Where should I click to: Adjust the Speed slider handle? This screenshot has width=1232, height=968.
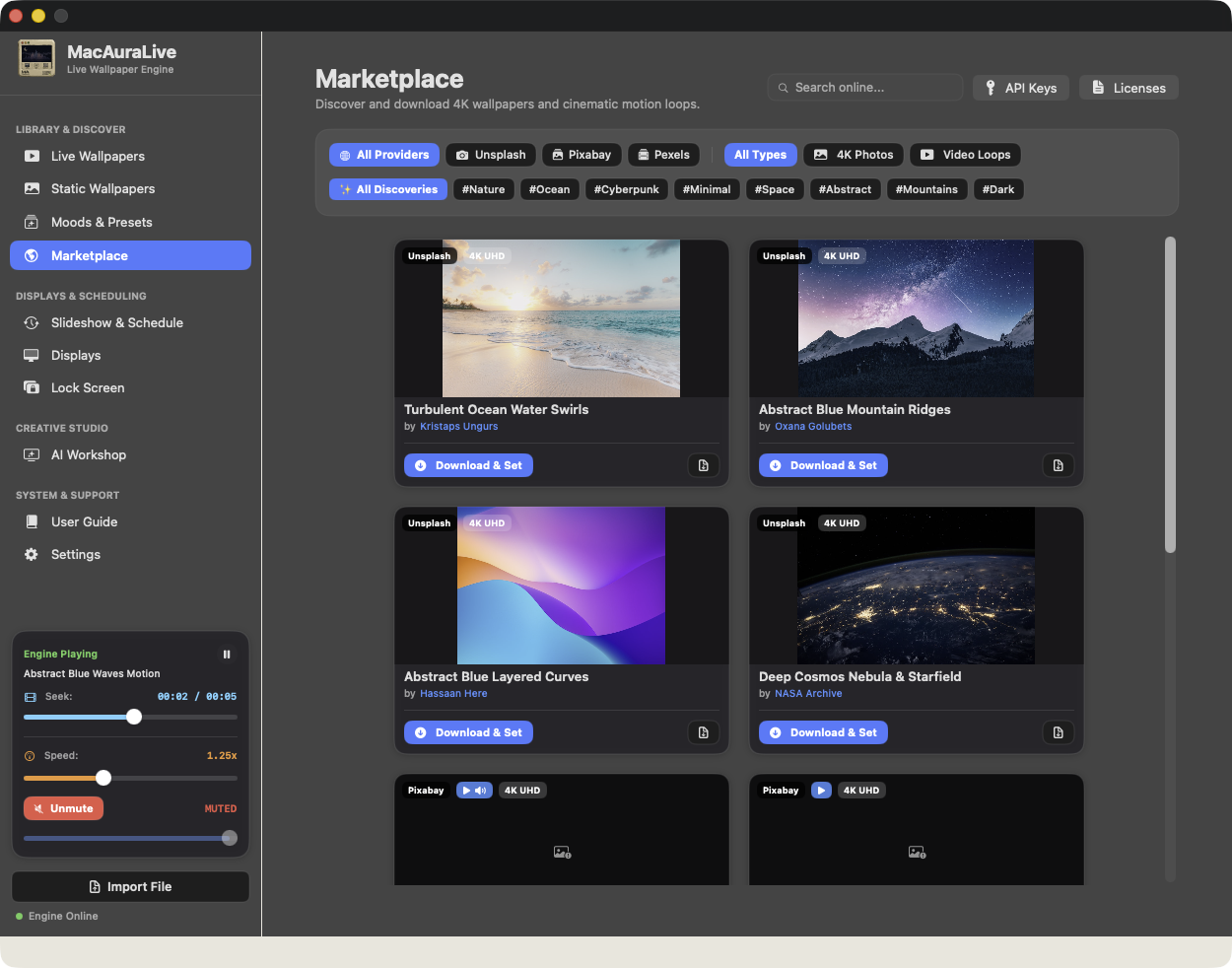pos(103,778)
